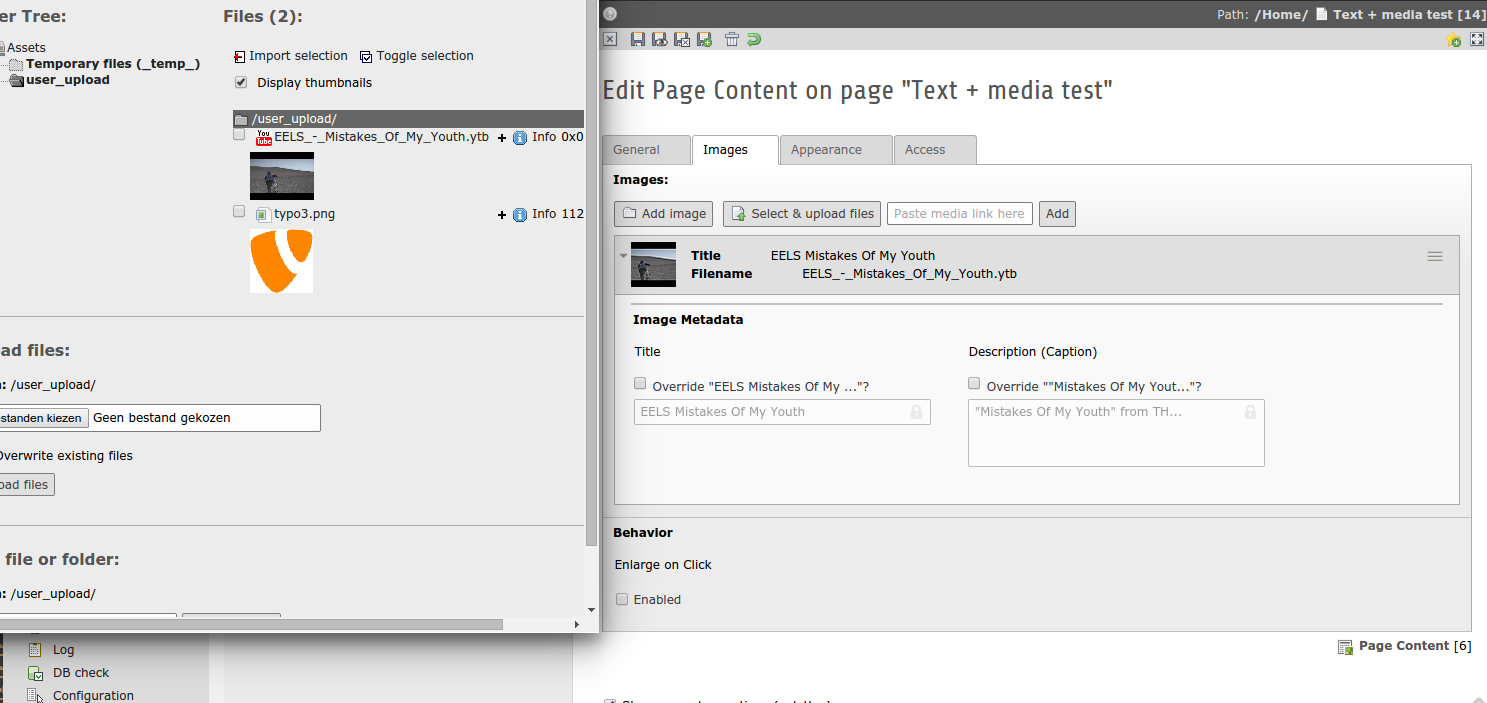
Task: Click the save and view page icon
Action: tap(659, 40)
